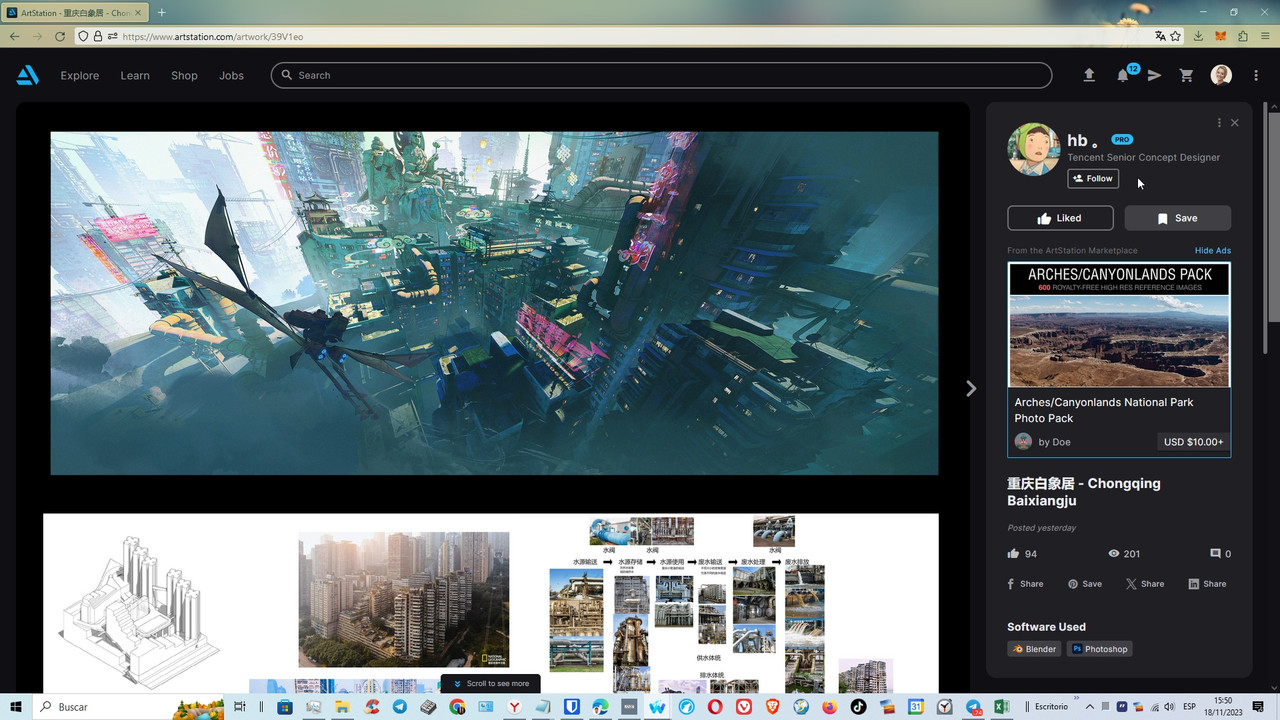Toggle the Liked button
Viewport: 1280px width, 720px height.
coord(1060,218)
